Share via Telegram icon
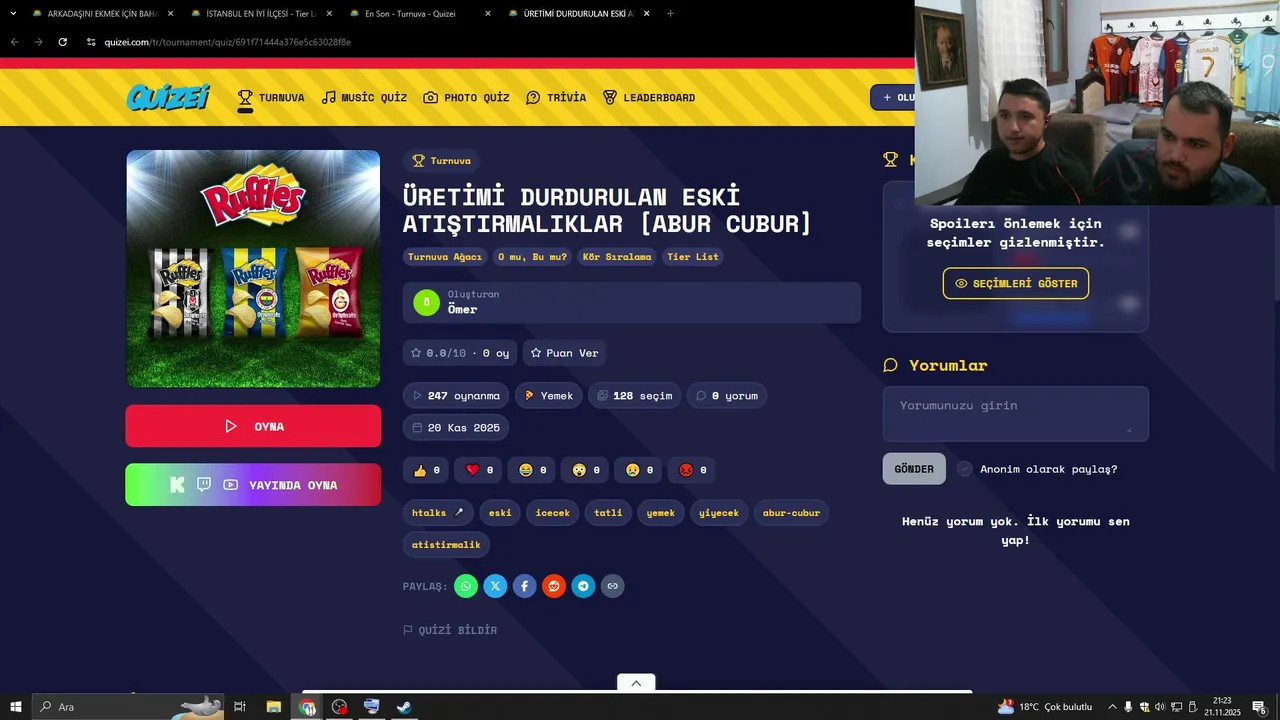The height and width of the screenshot is (720, 1280). (x=583, y=586)
